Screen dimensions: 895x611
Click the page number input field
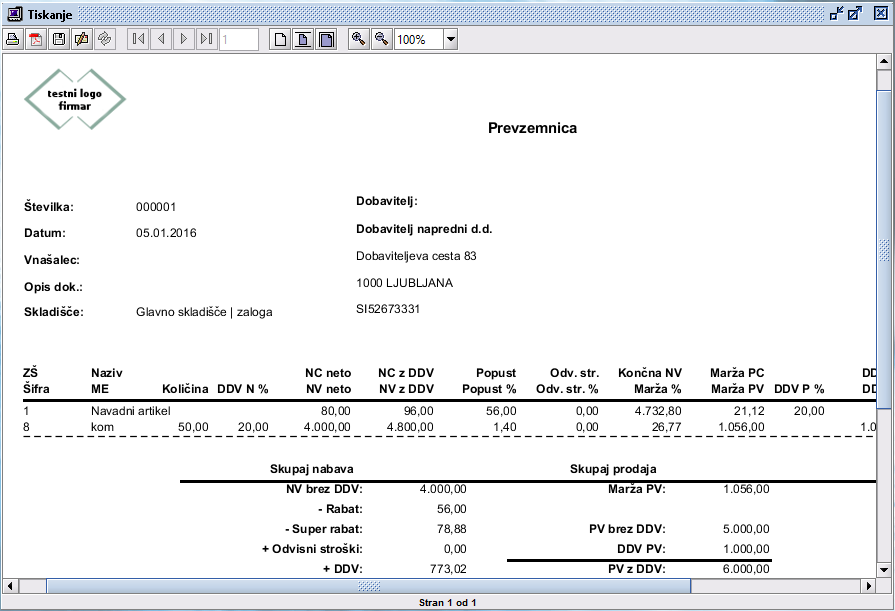pos(239,39)
